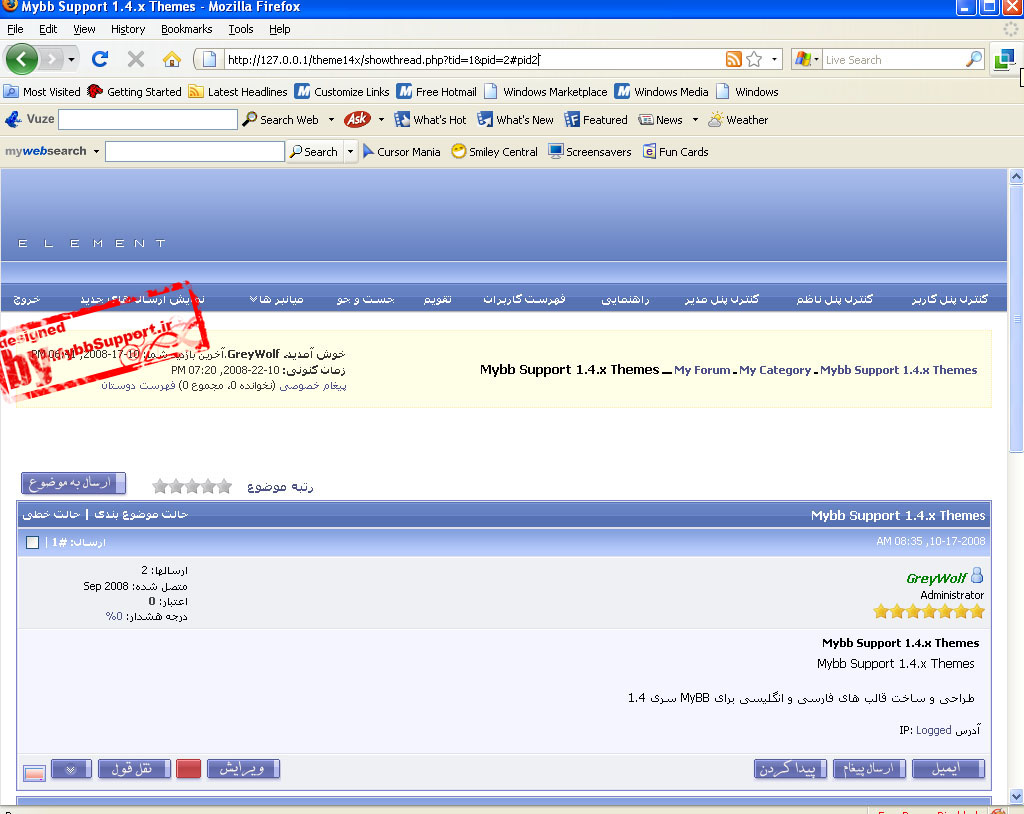The width and height of the screenshot is (1024, 814).
Task: Open the Bookmarks menu
Action: [187, 29]
